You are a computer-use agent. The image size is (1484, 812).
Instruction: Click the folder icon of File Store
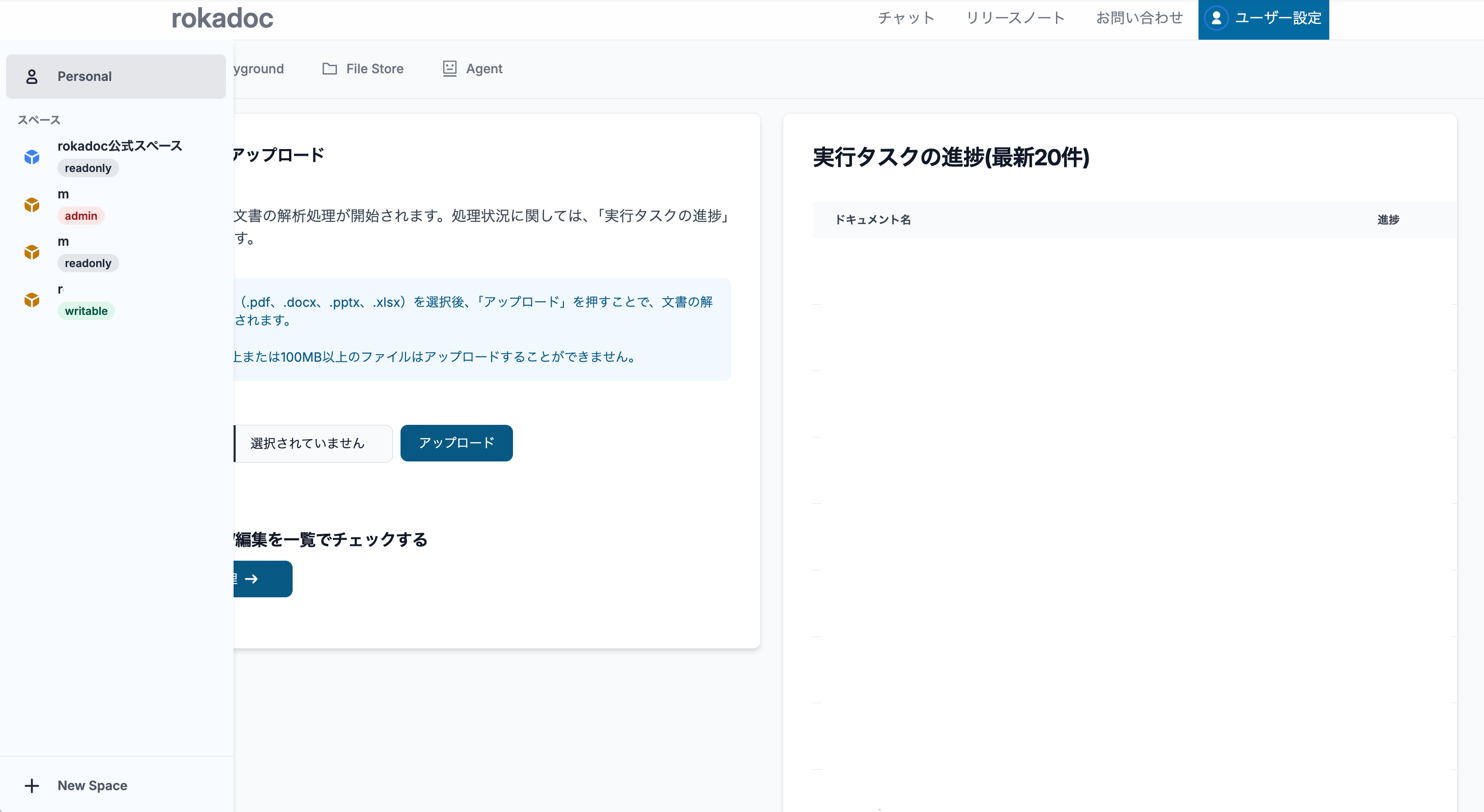click(x=329, y=69)
